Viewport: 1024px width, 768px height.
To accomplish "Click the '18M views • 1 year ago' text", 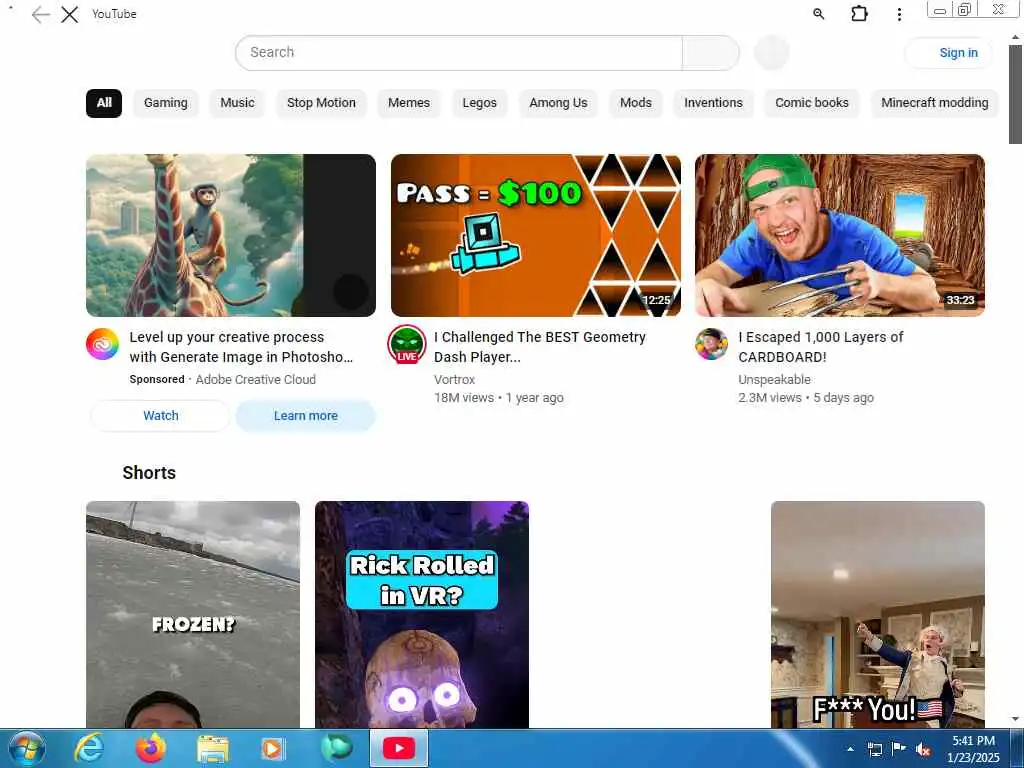I will 499,398.
